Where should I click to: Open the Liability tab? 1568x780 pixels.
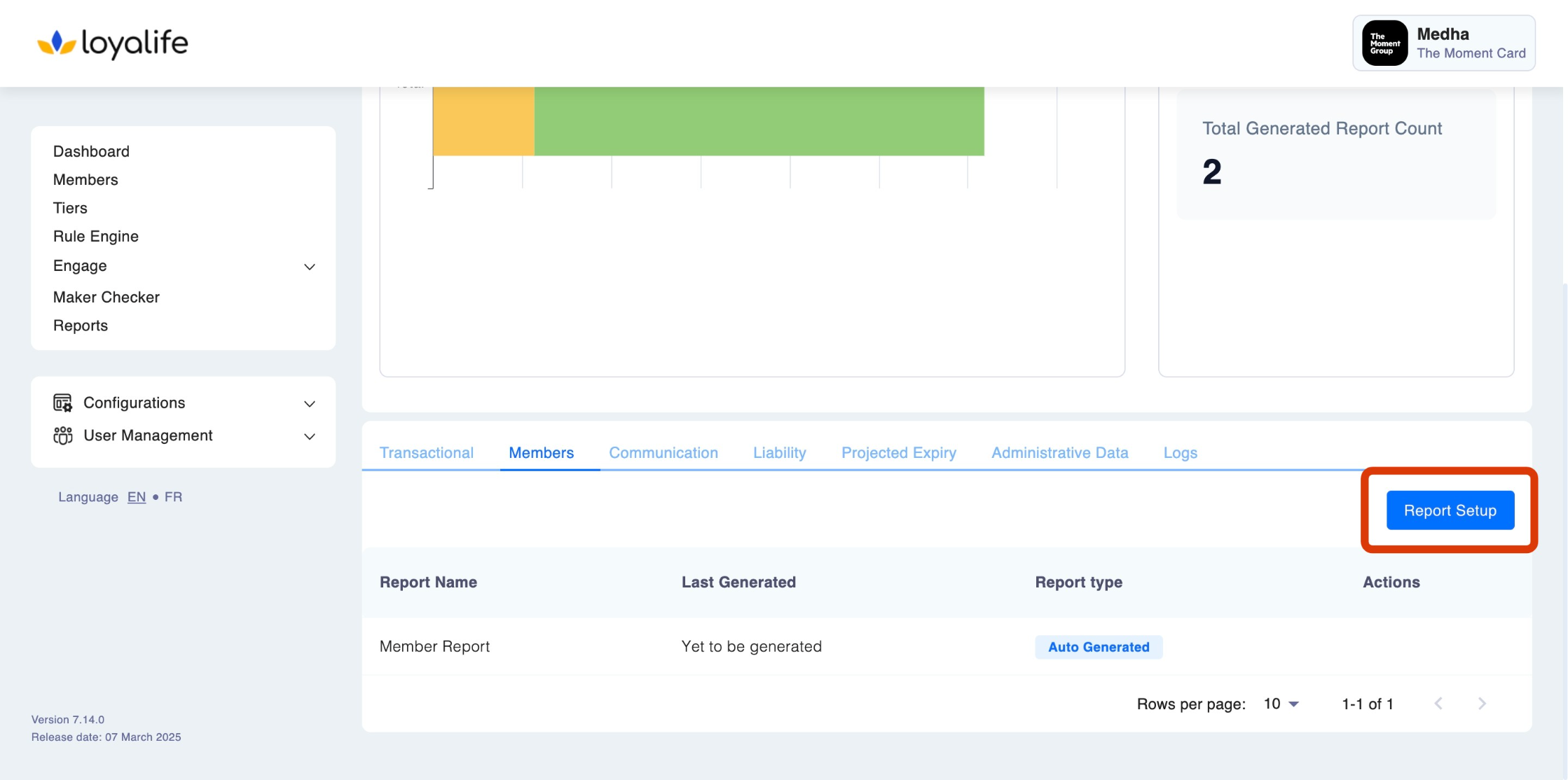(x=779, y=453)
